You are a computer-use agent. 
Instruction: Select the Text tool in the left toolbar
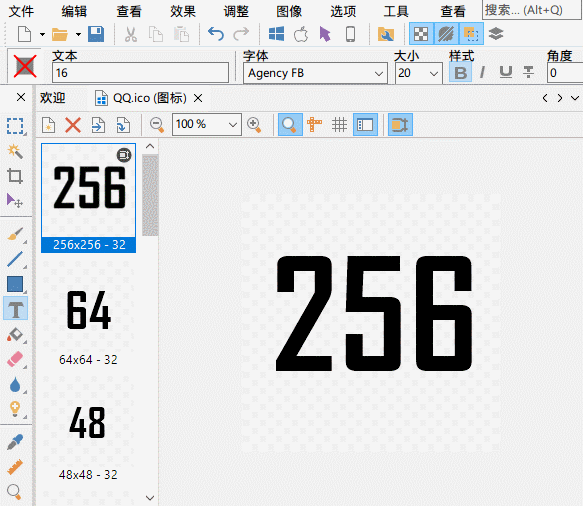[x=15, y=309]
